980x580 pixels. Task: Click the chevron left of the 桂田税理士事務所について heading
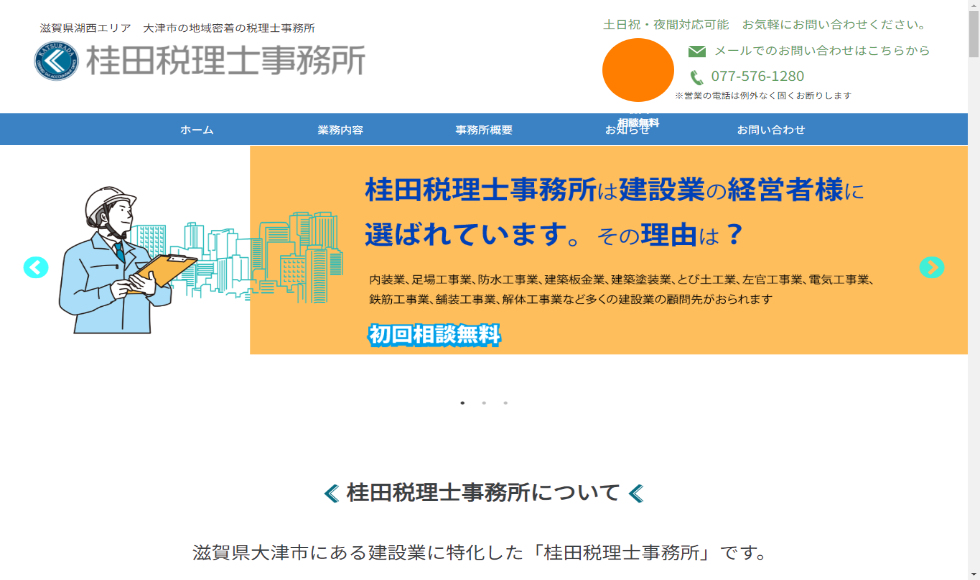click(331, 493)
